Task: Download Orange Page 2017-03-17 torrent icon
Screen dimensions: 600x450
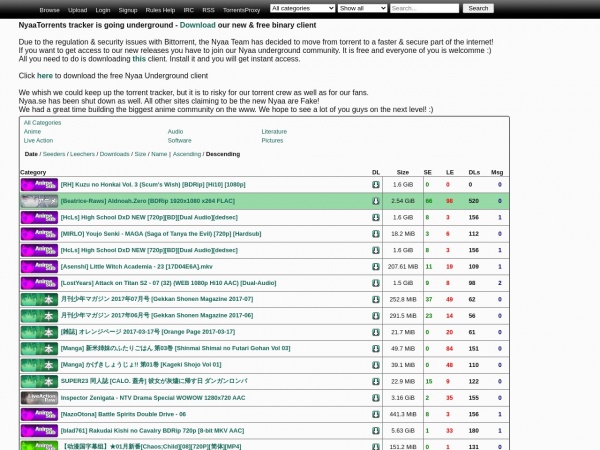Action: 376,333
